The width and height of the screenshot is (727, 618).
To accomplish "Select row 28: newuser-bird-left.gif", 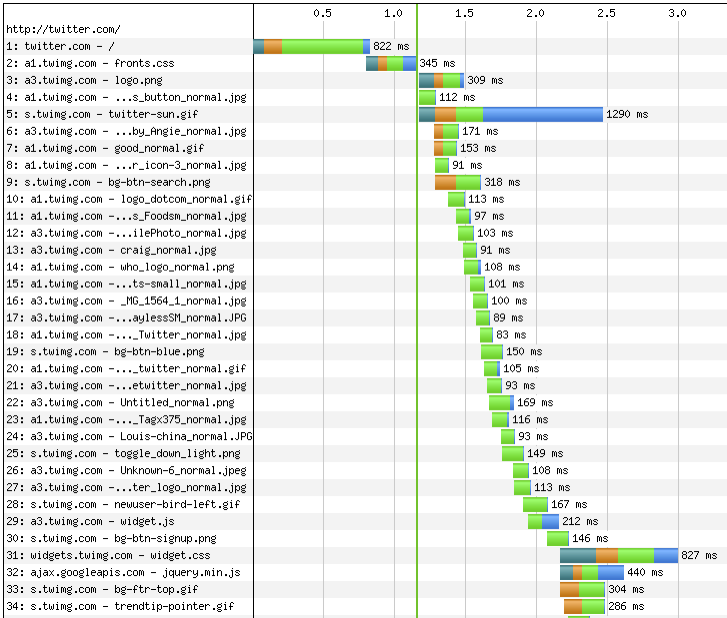I will click(123, 504).
